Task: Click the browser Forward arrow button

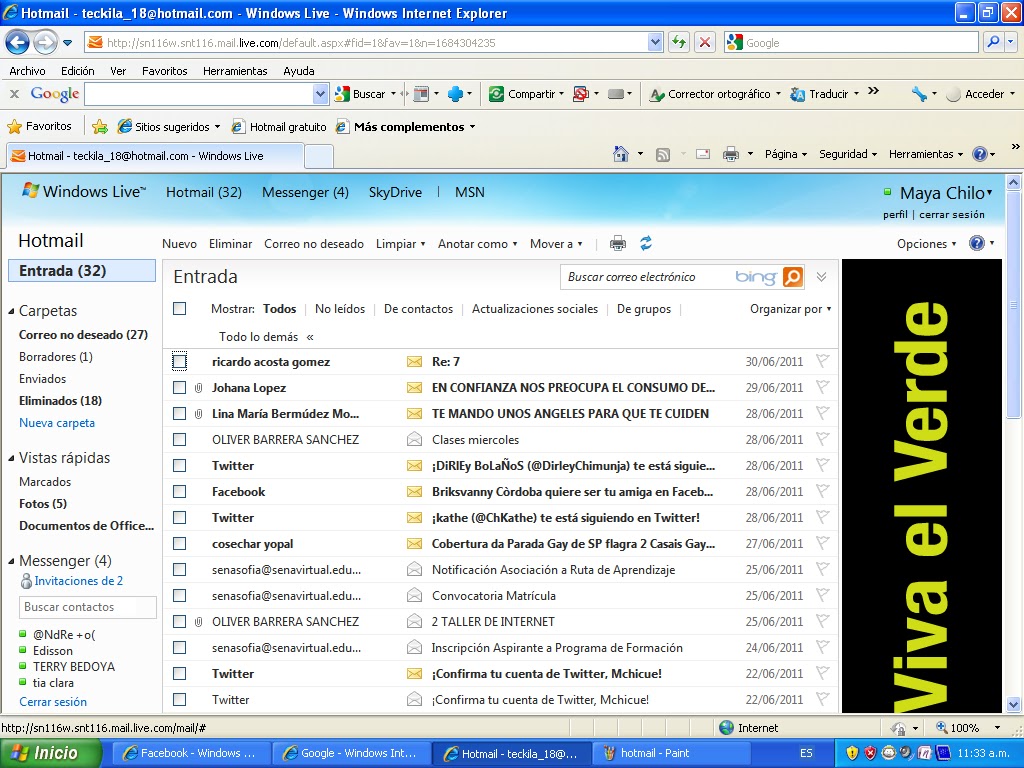Action: pos(45,43)
